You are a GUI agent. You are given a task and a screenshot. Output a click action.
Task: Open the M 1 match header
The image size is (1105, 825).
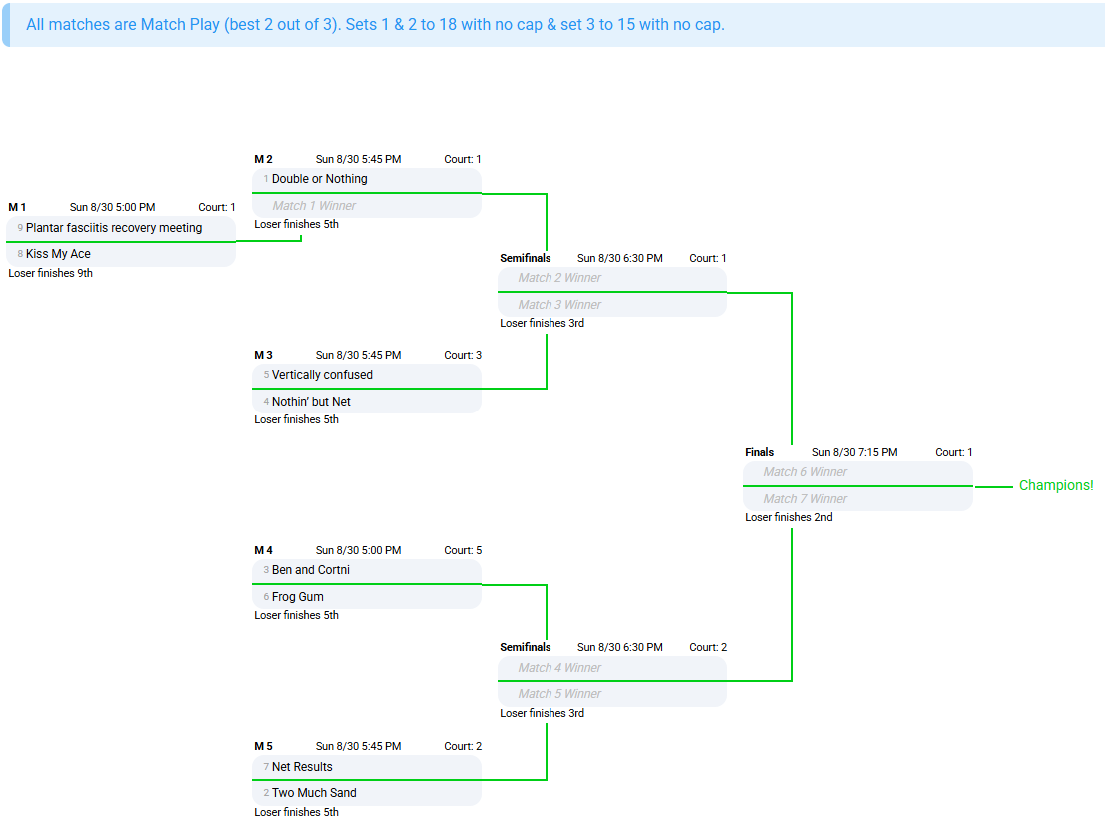(17, 207)
